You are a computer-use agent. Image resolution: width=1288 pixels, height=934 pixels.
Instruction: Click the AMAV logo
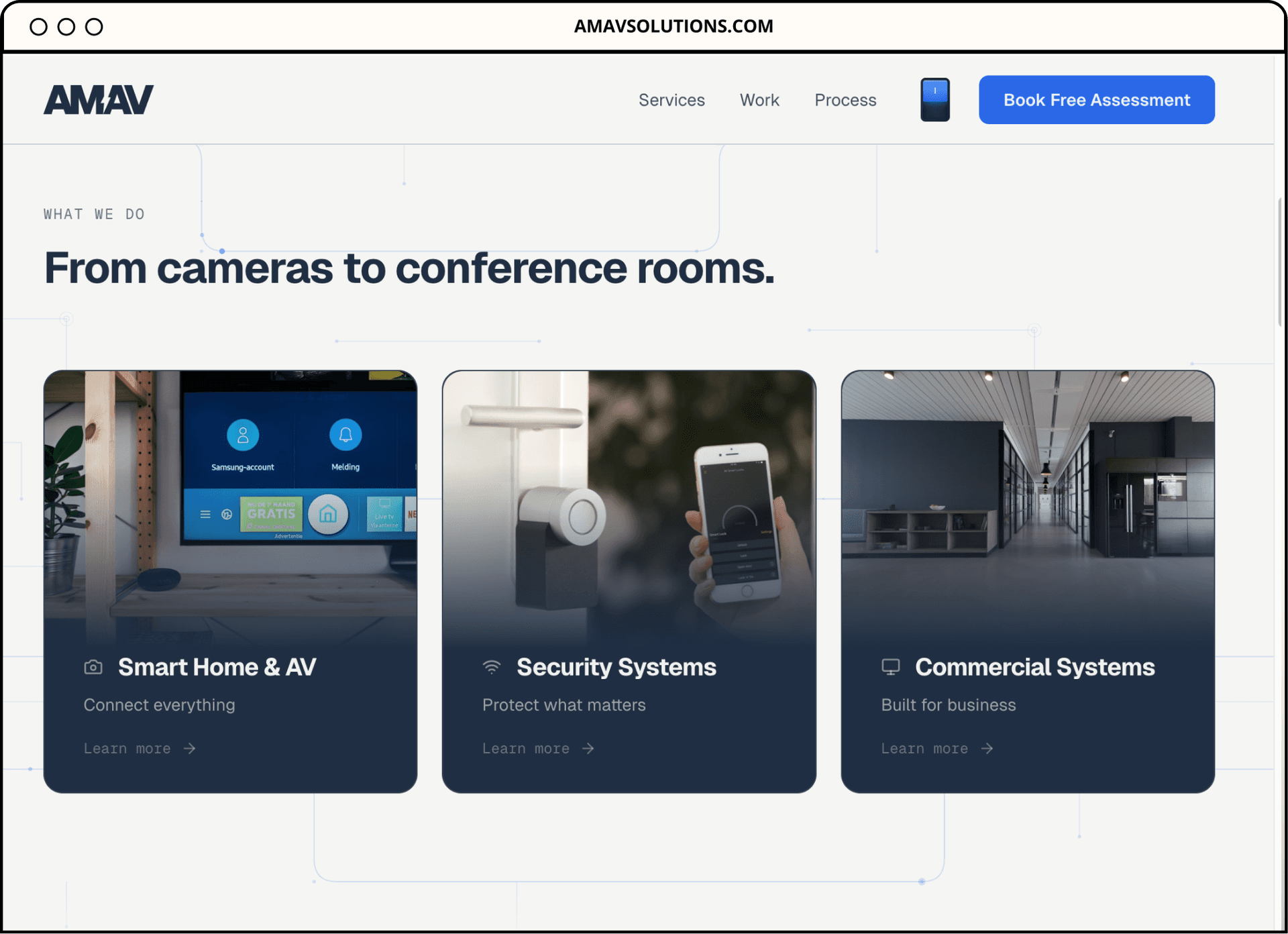point(99,100)
